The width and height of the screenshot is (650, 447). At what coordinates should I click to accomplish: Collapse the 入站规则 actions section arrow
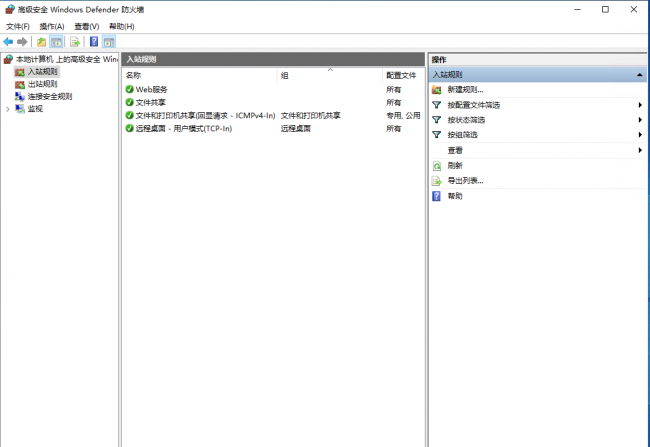pyautogui.click(x=639, y=75)
